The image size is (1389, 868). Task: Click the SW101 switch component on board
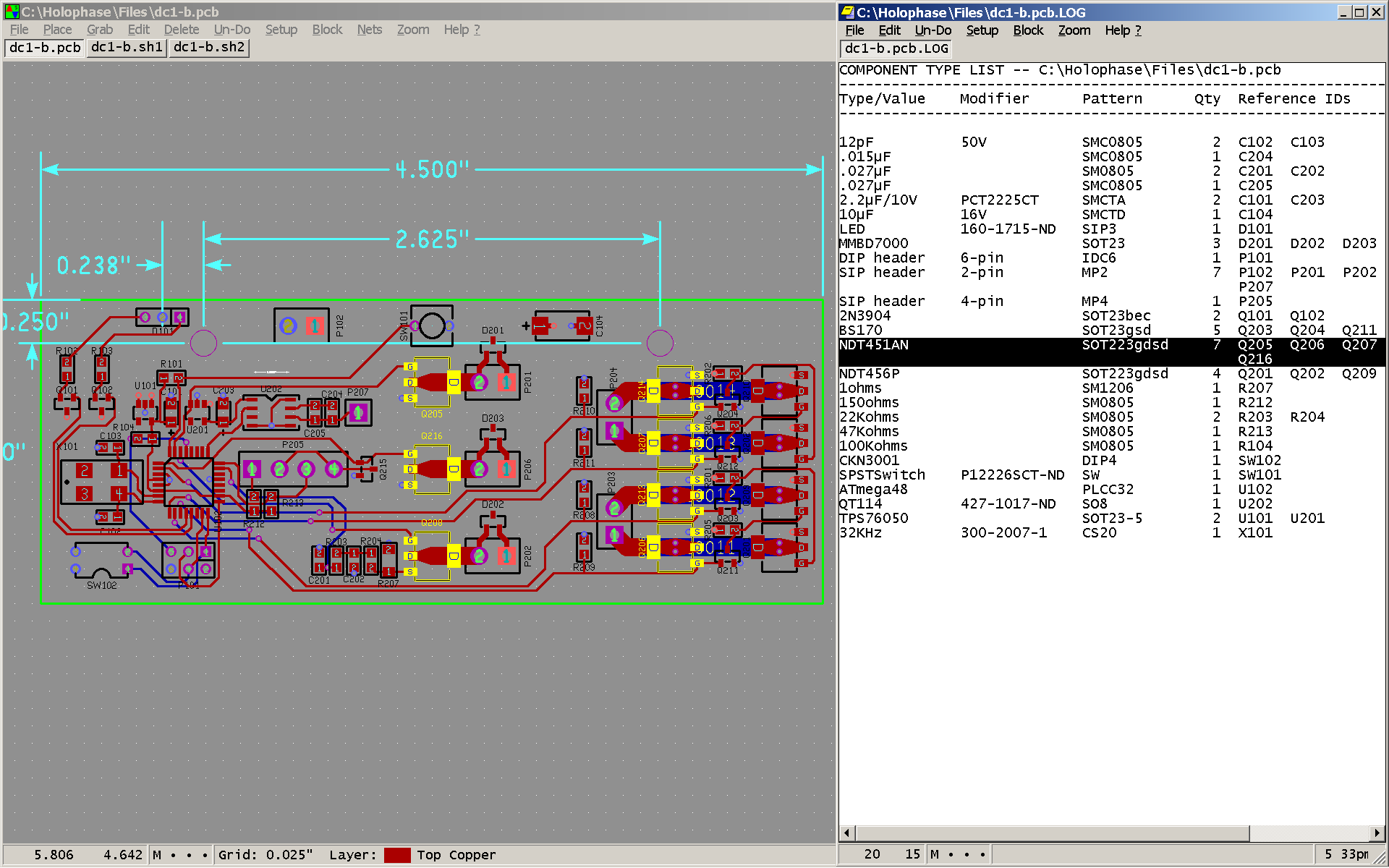[432, 325]
